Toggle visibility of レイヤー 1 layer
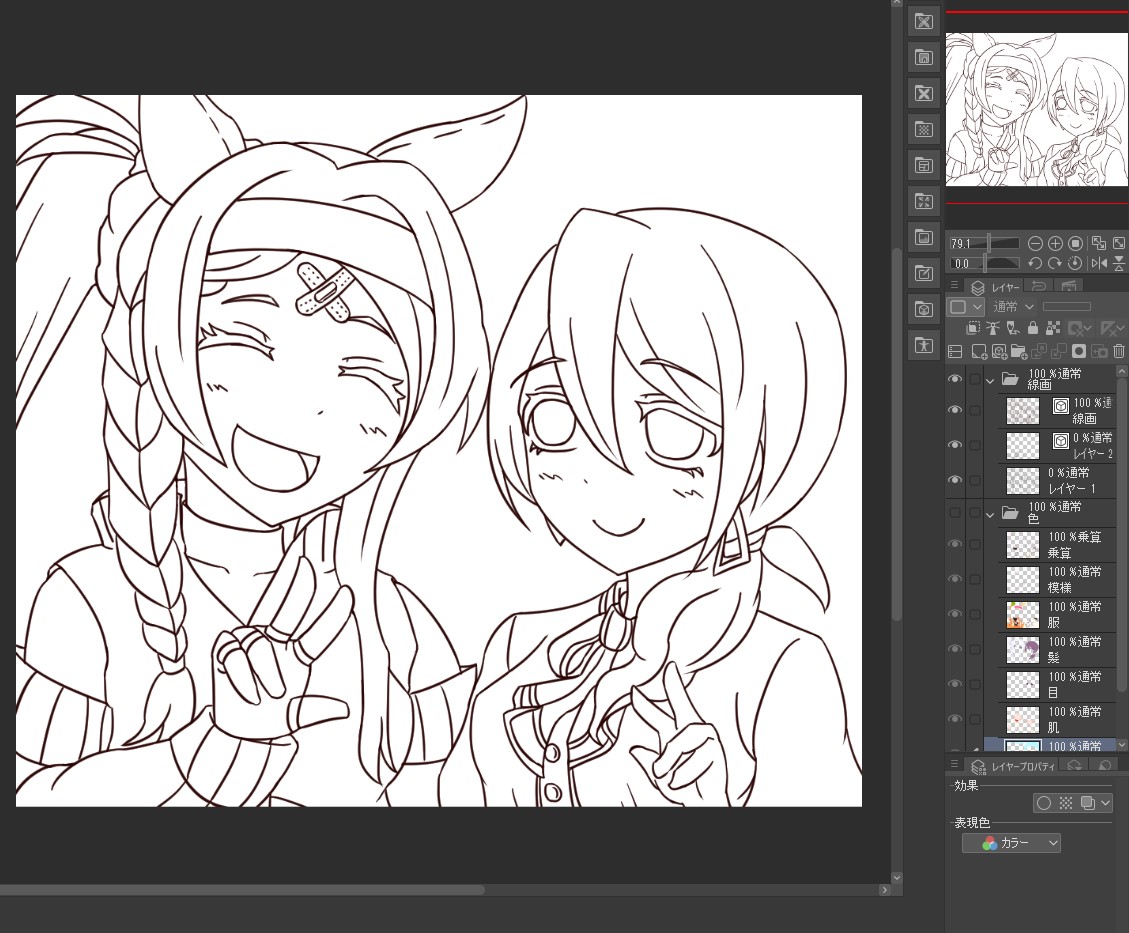1129x933 pixels. click(955, 480)
